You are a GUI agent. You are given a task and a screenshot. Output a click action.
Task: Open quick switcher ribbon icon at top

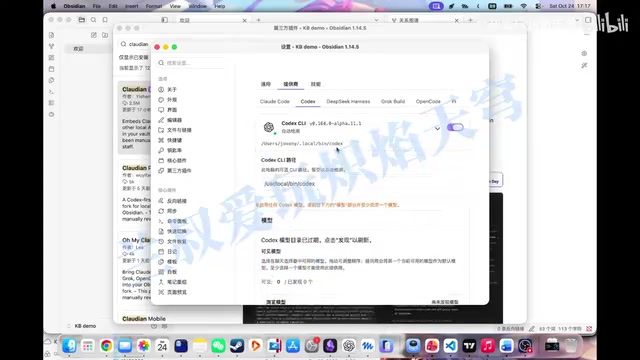(51, 35)
